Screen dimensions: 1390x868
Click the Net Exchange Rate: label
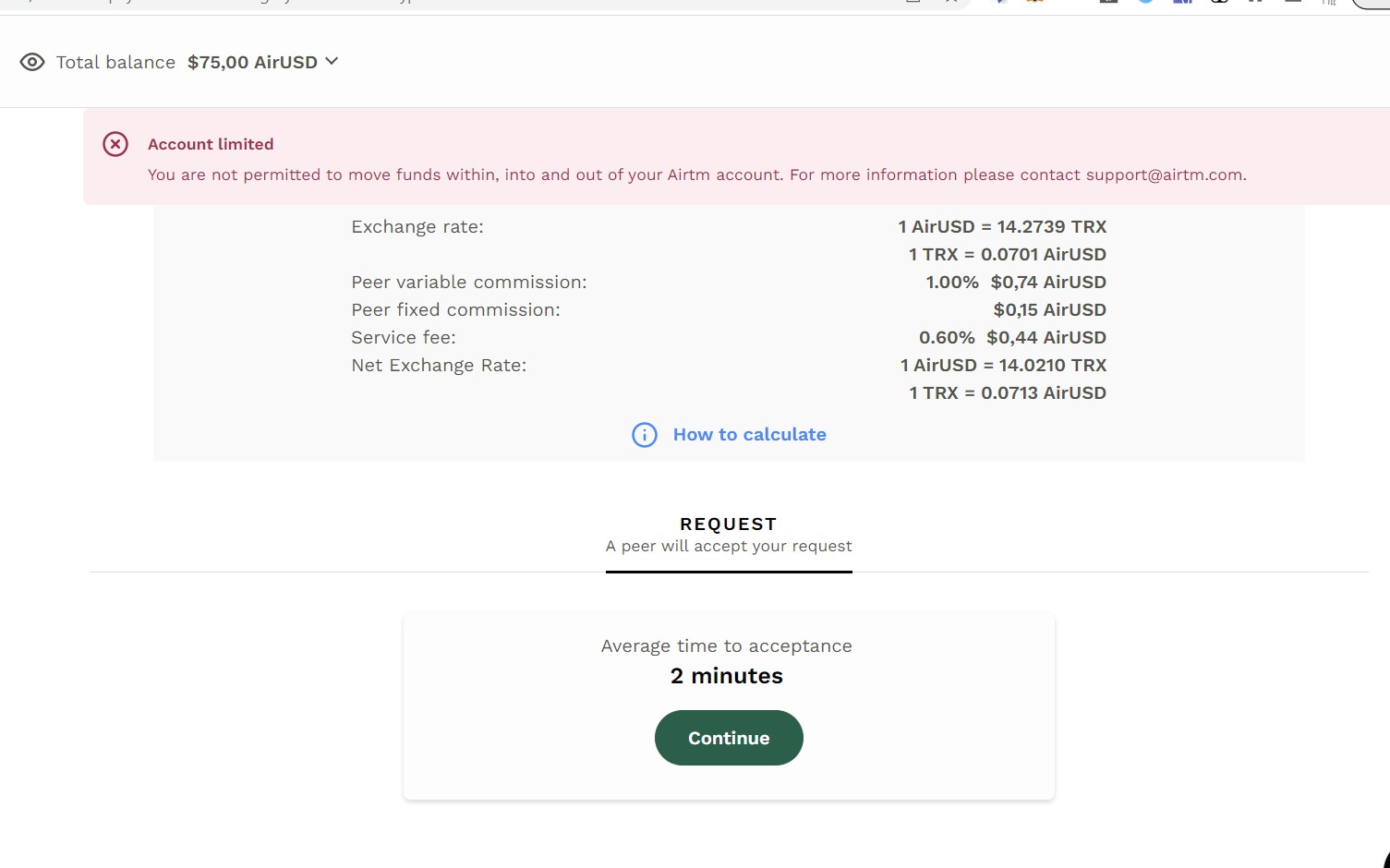(439, 365)
